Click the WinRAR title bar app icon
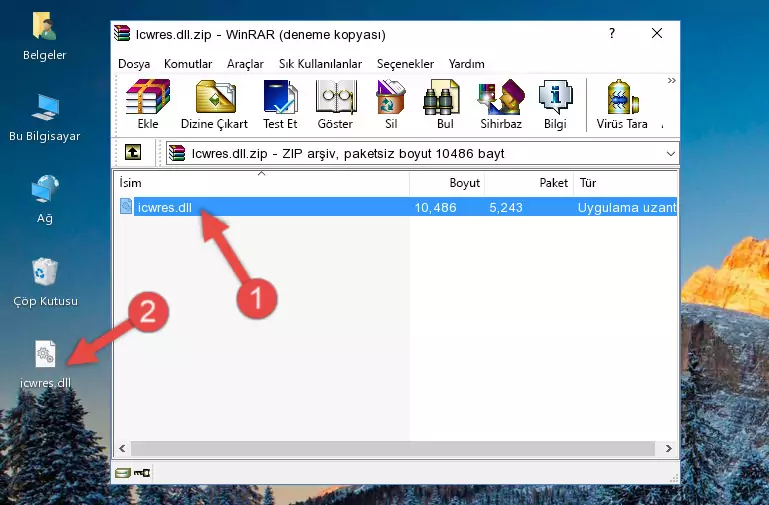 click(x=122, y=33)
